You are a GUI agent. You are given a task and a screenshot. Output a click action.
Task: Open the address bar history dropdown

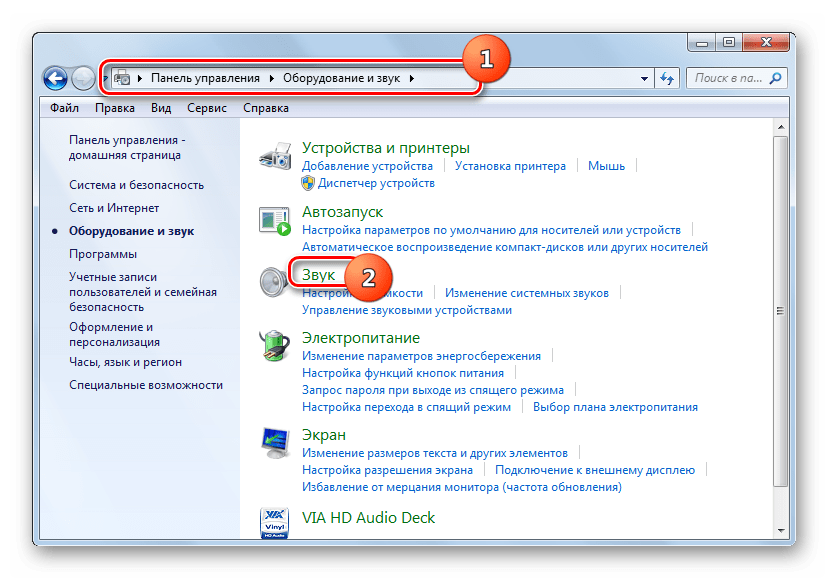[x=644, y=78]
